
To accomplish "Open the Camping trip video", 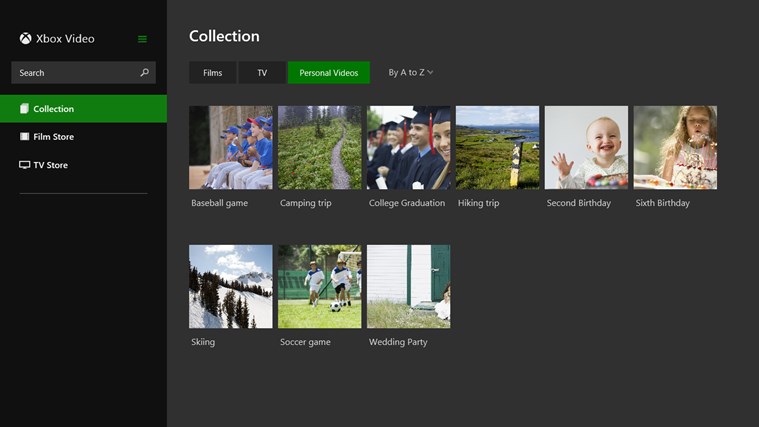I will pos(319,148).
